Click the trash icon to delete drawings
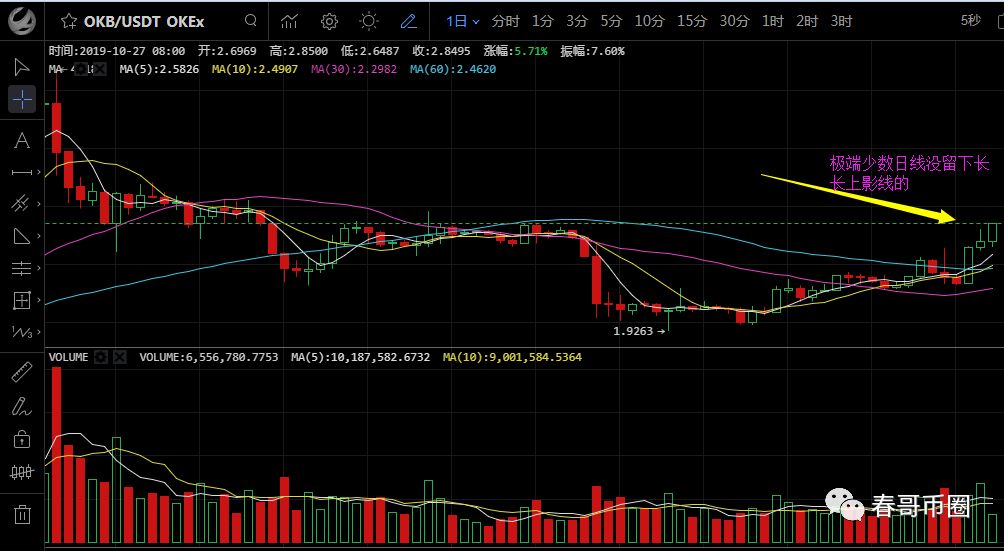 point(22,514)
